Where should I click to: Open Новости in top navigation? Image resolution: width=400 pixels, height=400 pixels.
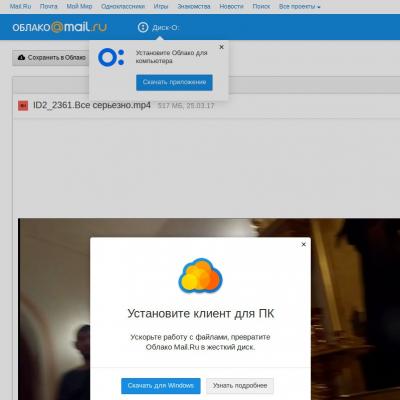tap(231, 6)
